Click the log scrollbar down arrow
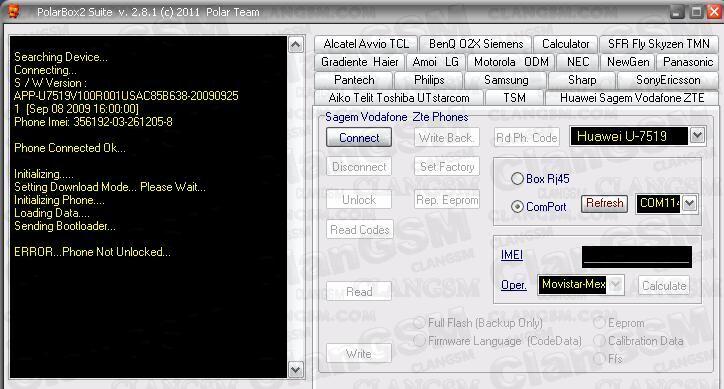 point(296,370)
